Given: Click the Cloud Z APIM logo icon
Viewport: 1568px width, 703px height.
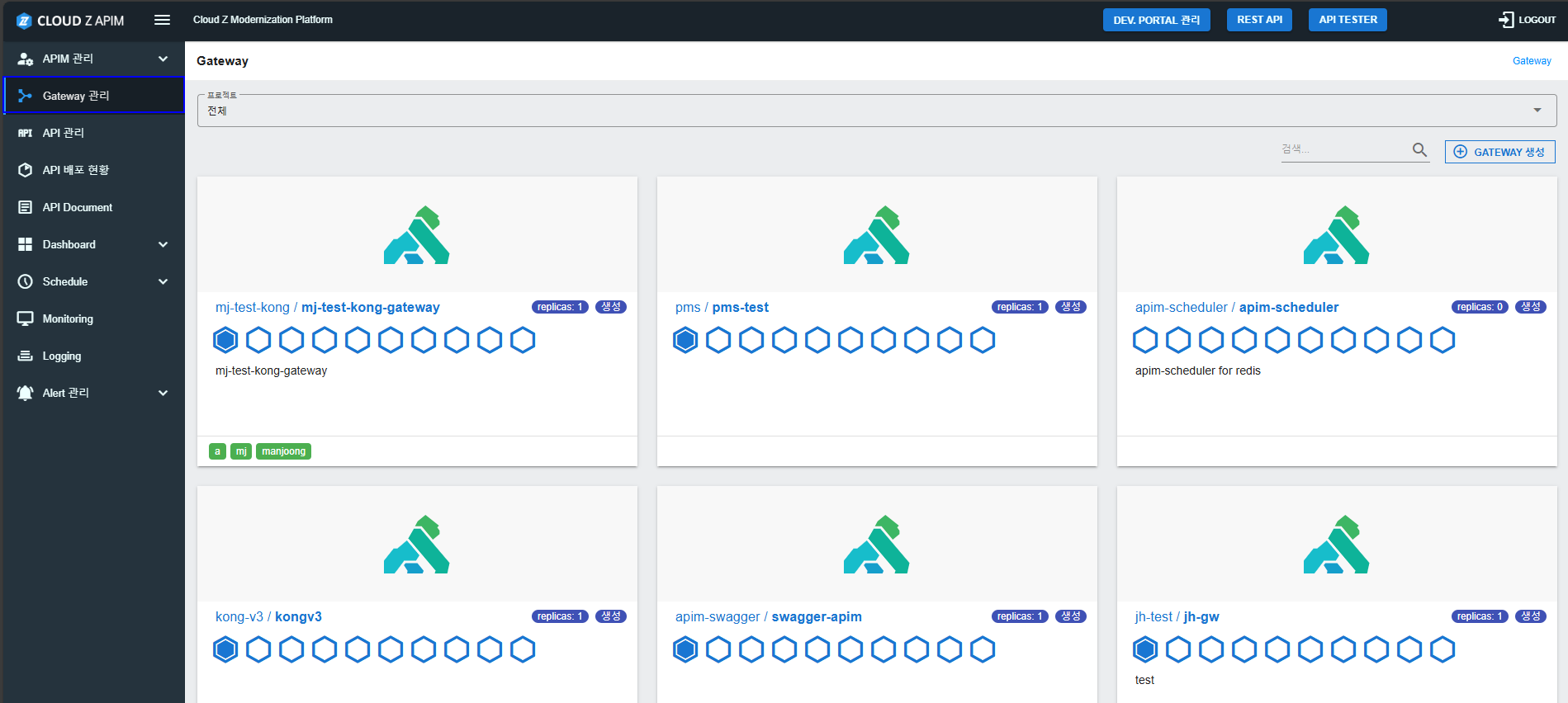Looking at the screenshot, I should (24, 21).
